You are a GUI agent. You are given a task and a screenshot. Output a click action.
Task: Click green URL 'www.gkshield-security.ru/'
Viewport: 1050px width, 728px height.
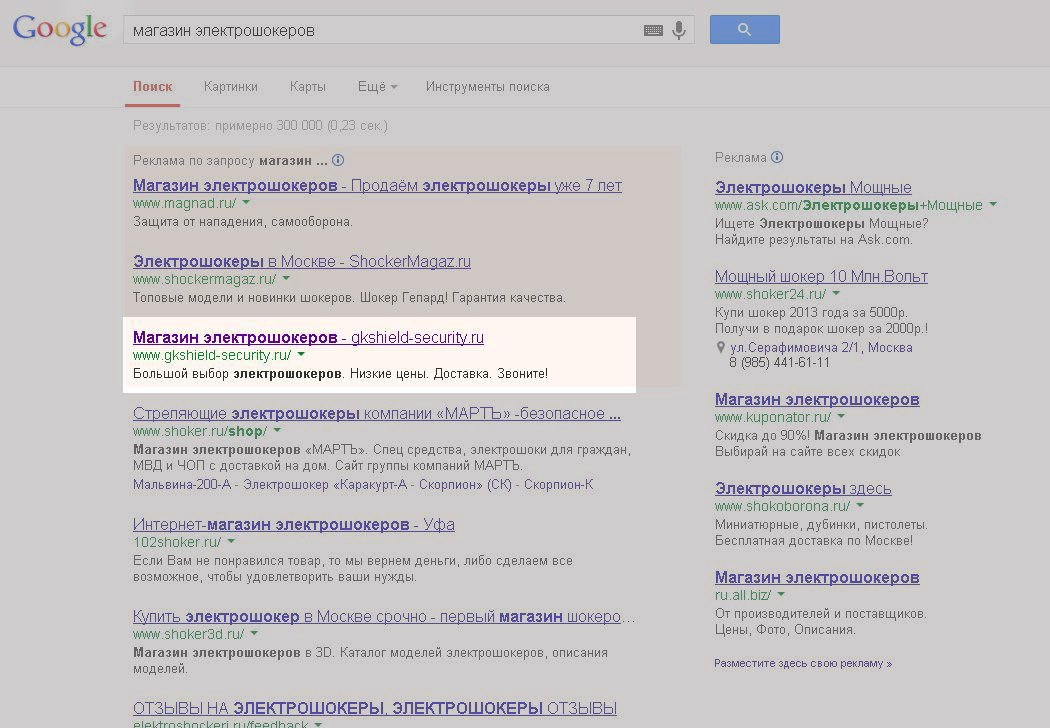tap(212, 355)
